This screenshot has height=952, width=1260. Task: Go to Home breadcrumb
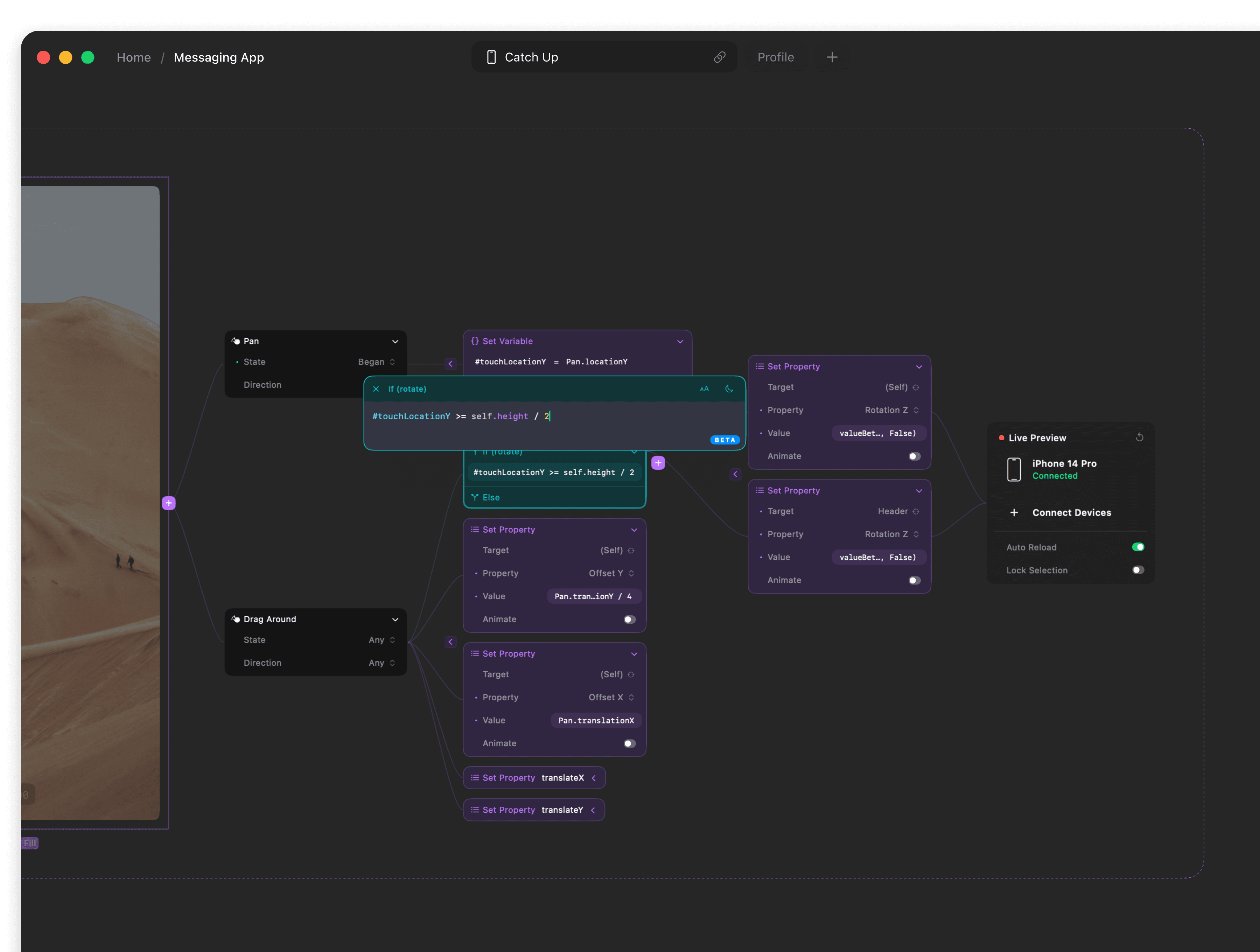(x=134, y=57)
